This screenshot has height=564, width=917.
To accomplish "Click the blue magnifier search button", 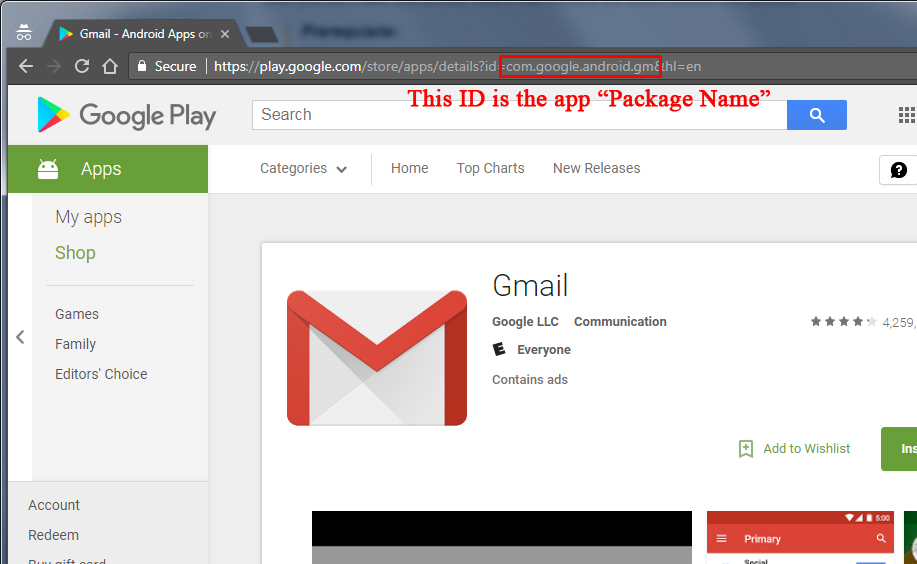I will 816,115.
